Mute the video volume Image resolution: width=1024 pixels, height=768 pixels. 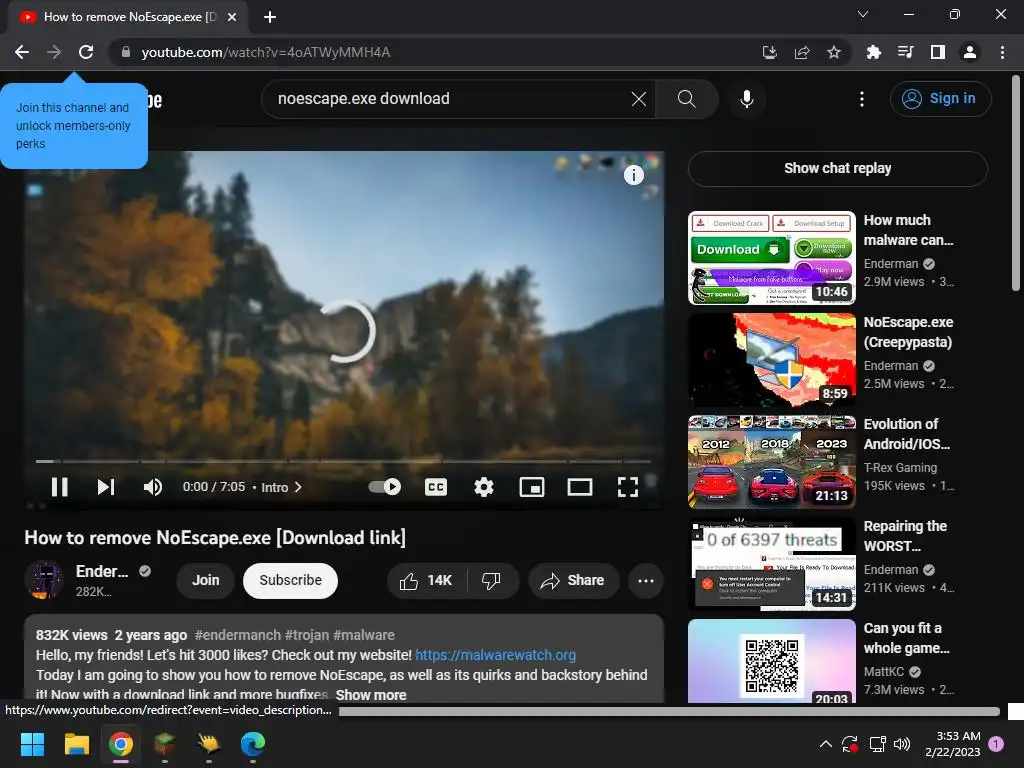pyautogui.click(x=153, y=487)
